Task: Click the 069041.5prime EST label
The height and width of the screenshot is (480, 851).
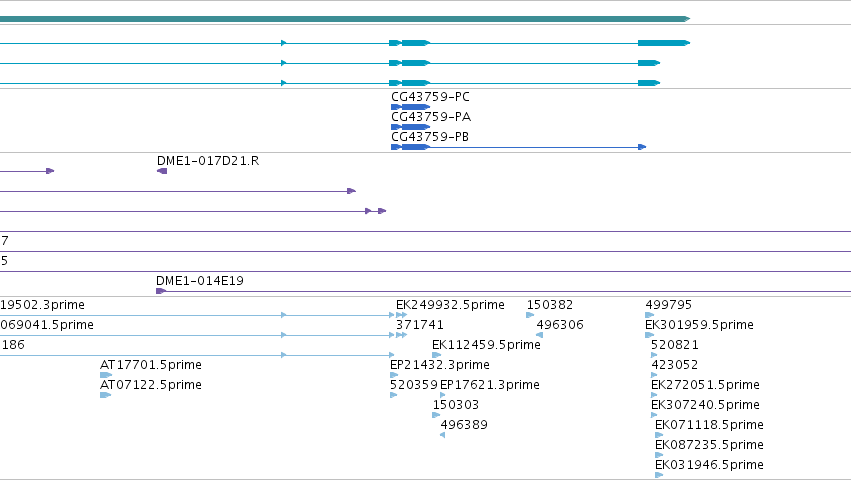Action: pos(47,325)
